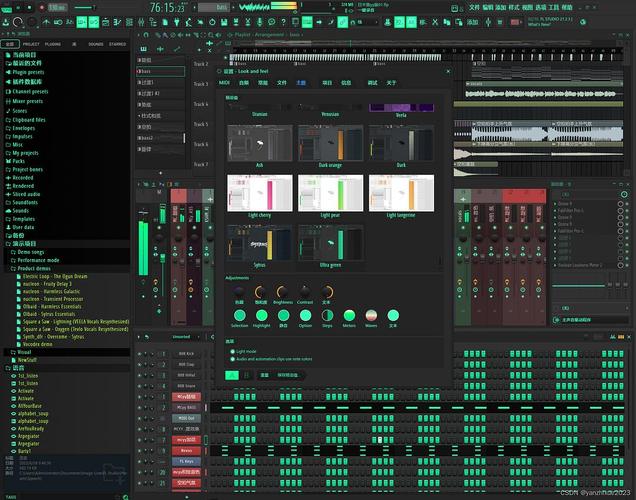Open the 文件 menu in the top menu bar
This screenshot has width=636, height=500.
click(474, 7)
